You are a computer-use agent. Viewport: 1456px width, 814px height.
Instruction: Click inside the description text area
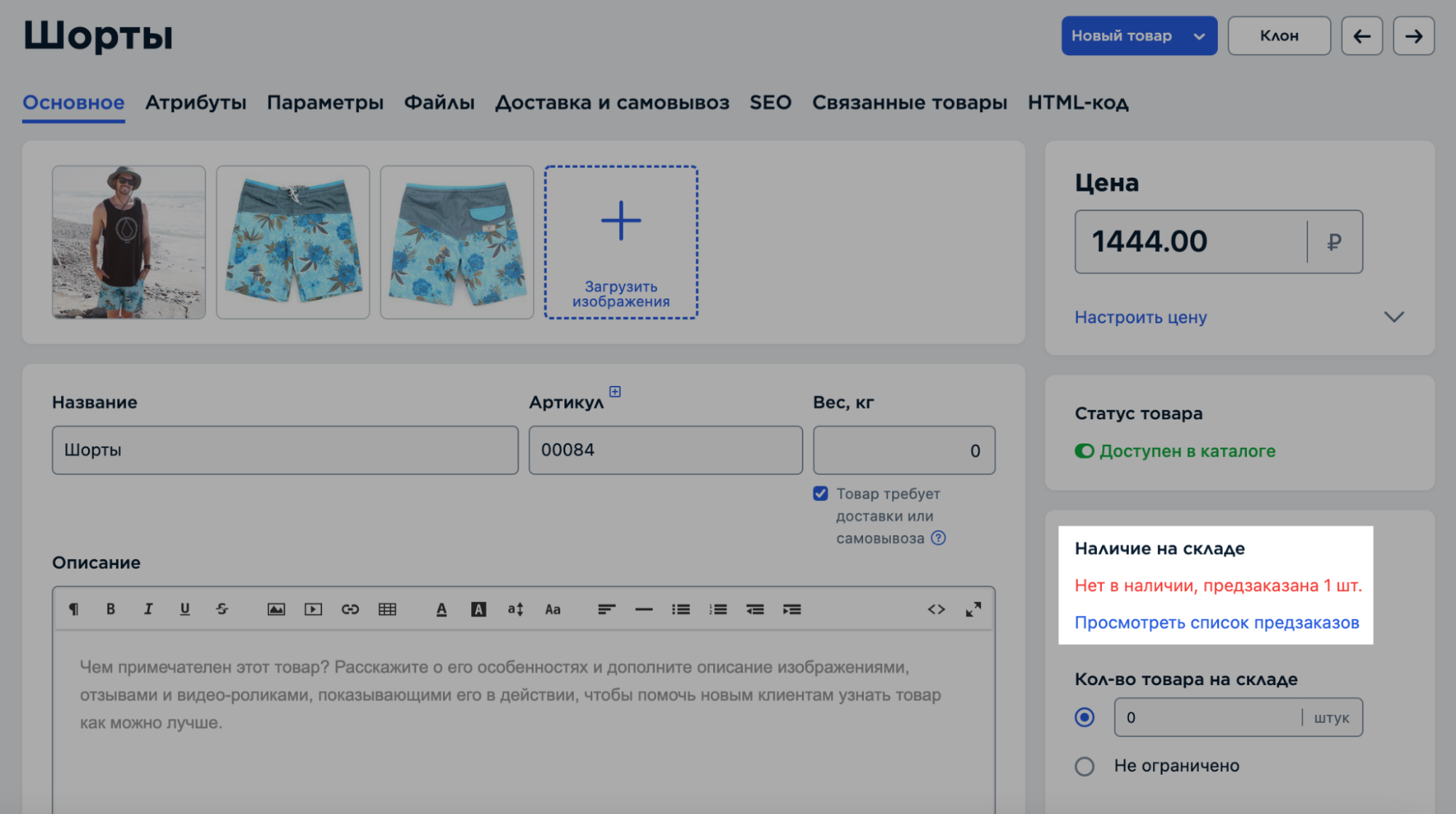(x=523, y=721)
